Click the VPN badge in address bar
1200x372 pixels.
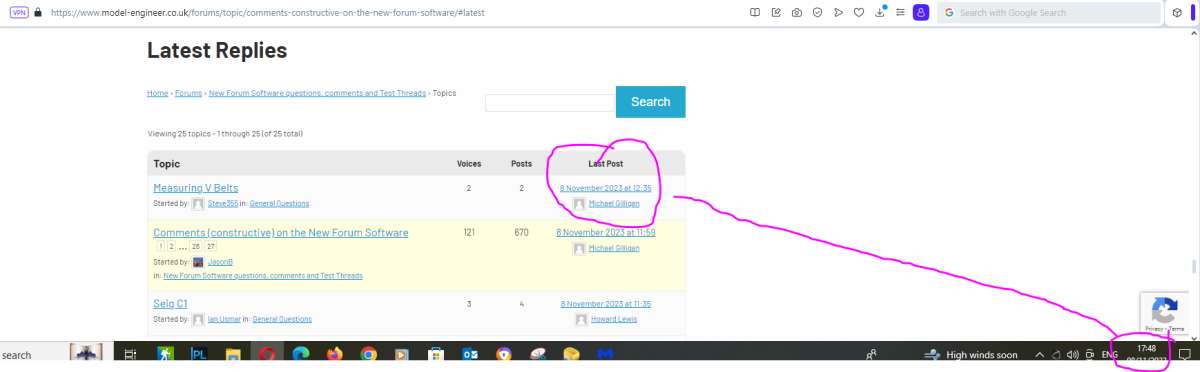click(x=19, y=13)
